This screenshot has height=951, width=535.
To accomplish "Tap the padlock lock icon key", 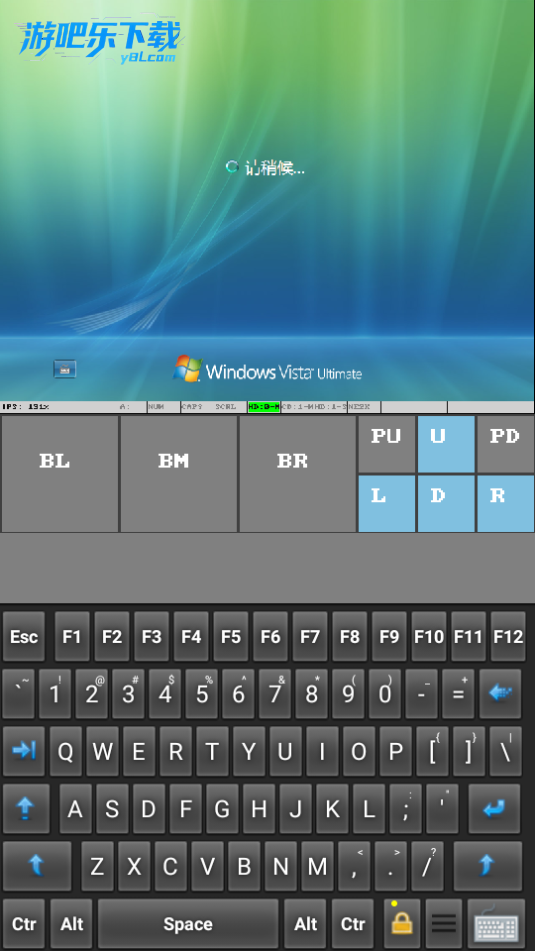I will pyautogui.click(x=402, y=924).
